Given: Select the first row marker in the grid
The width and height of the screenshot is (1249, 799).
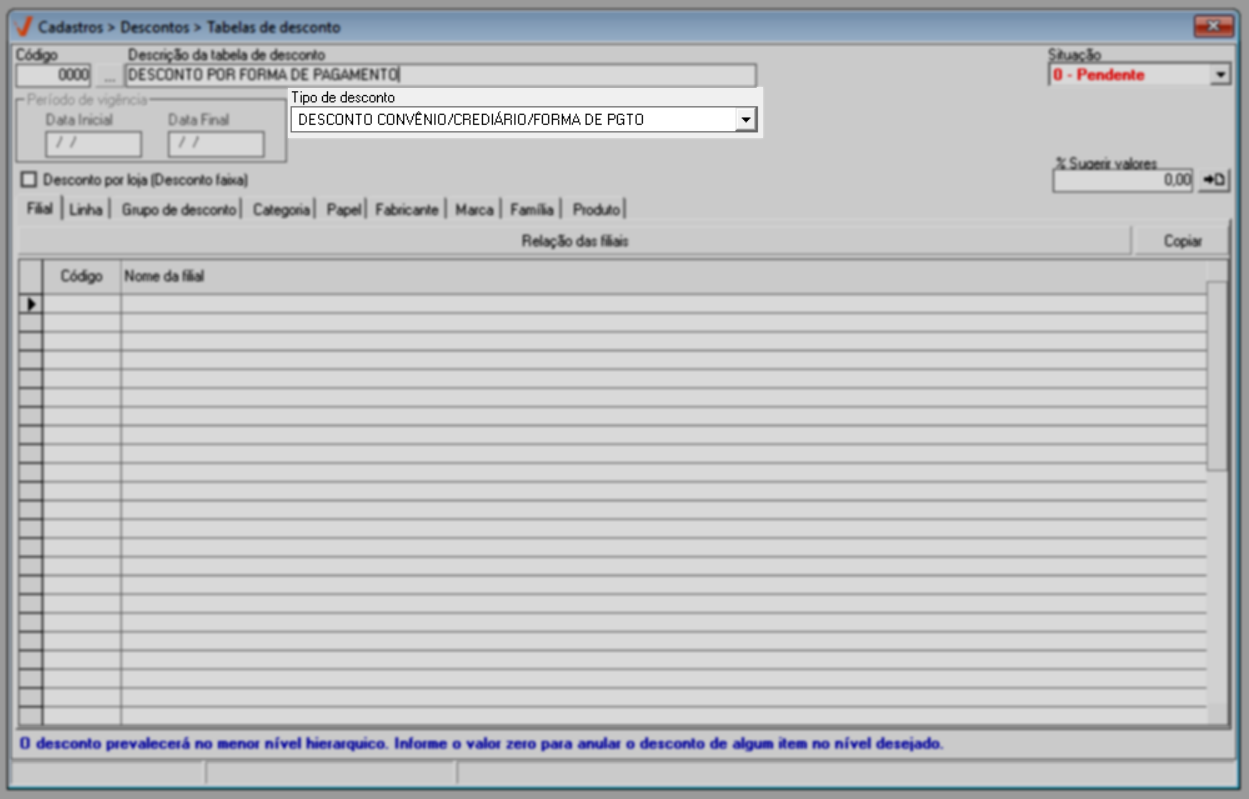Looking at the screenshot, I should pyautogui.click(x=31, y=303).
